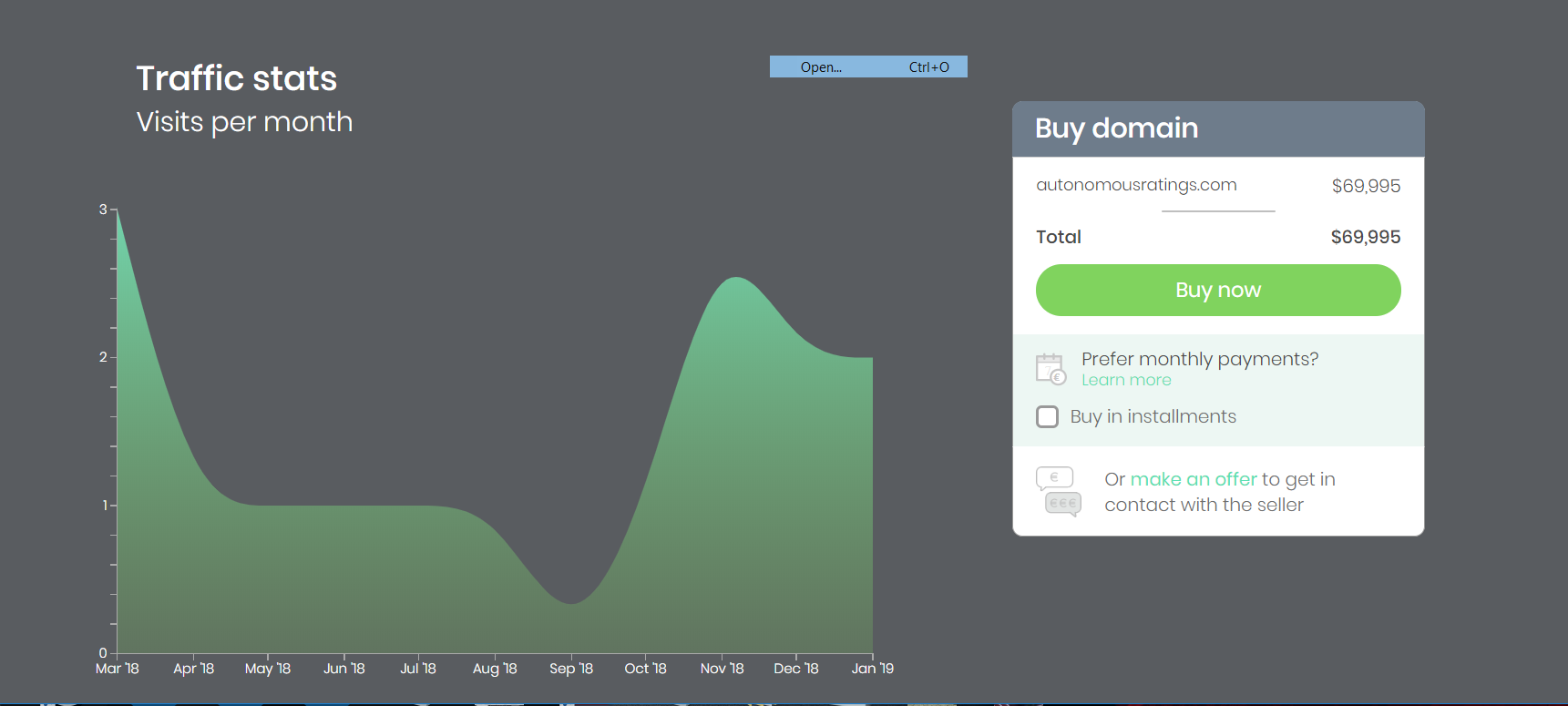Enable the Buy in installments checkbox
Screen dimensions: 1568x706
pyautogui.click(x=1048, y=416)
